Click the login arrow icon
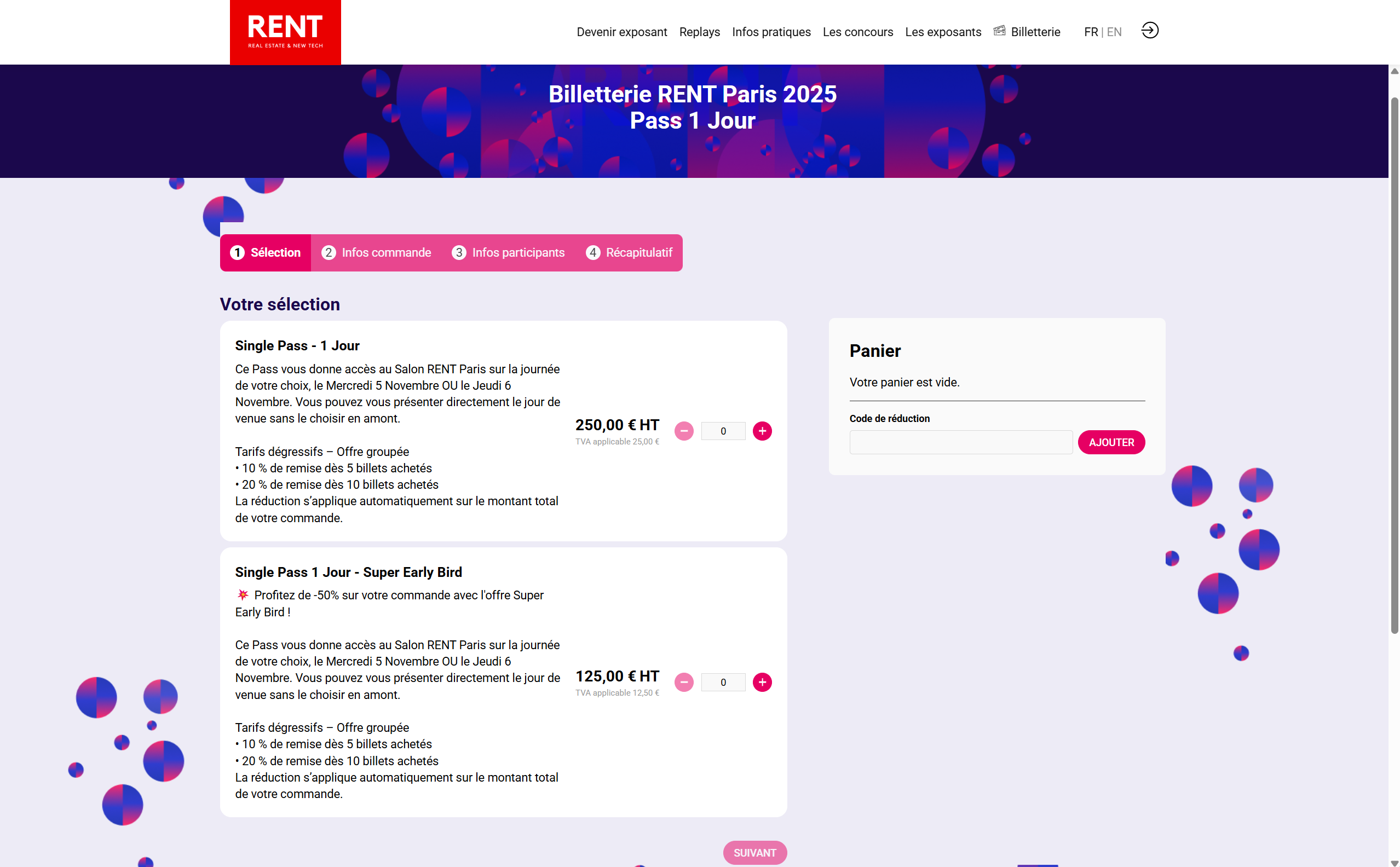The width and height of the screenshot is (1400, 867). pyautogui.click(x=1149, y=31)
